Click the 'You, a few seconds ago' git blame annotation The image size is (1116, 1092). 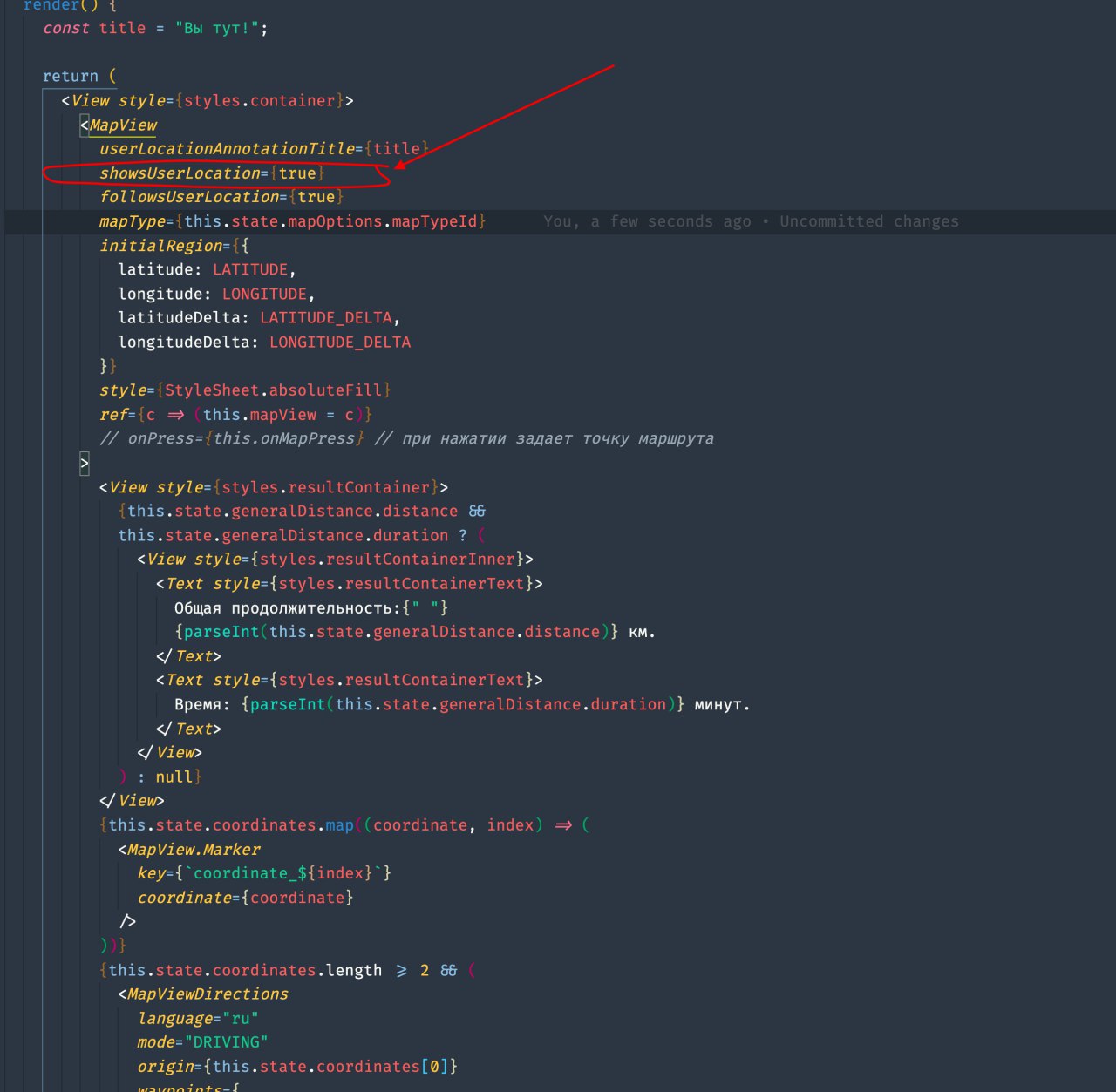click(751, 221)
